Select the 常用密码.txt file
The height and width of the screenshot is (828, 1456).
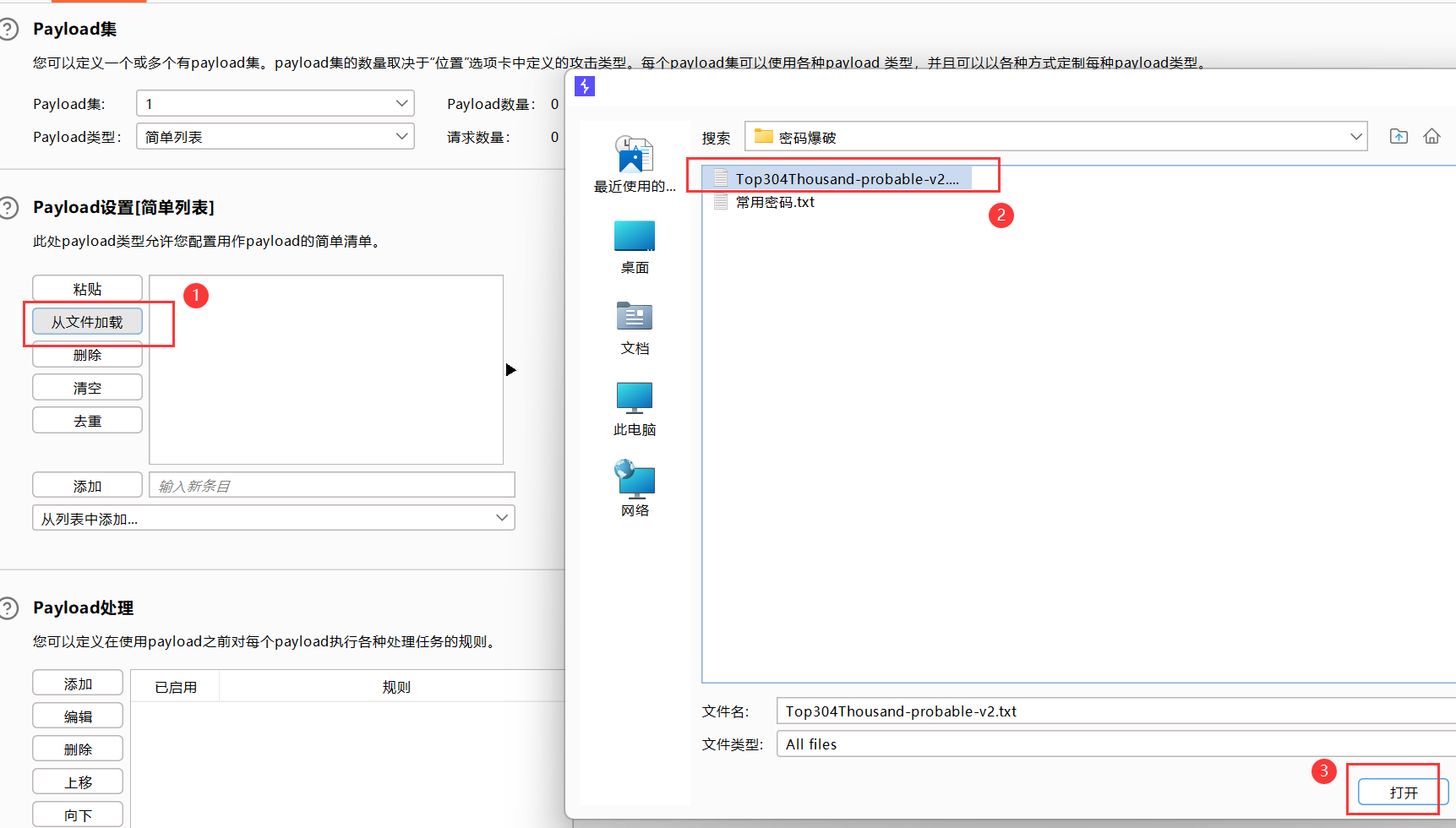774,203
